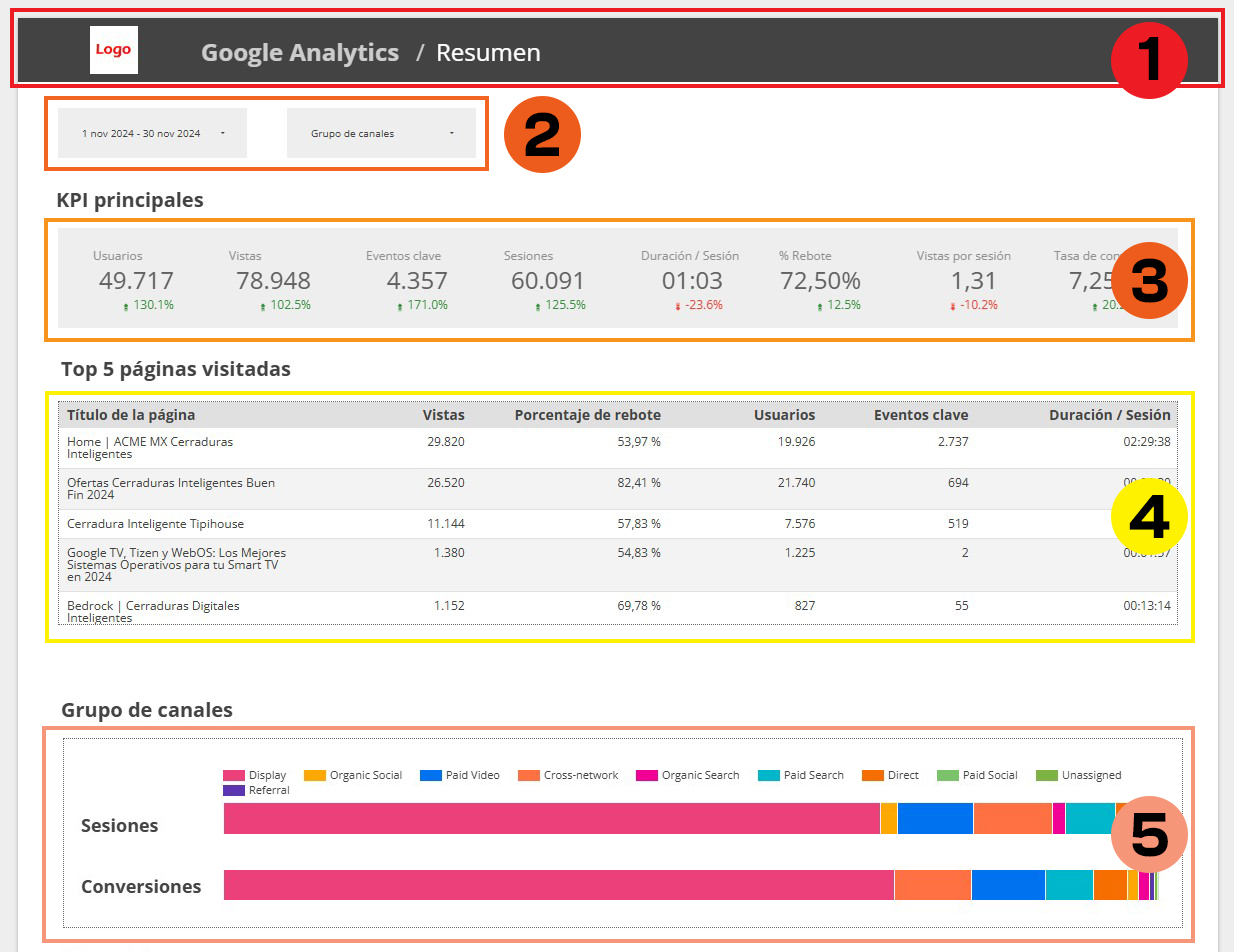Click the % Rebote scorecard showing 72,50%
The height and width of the screenshot is (952, 1234).
click(x=820, y=280)
